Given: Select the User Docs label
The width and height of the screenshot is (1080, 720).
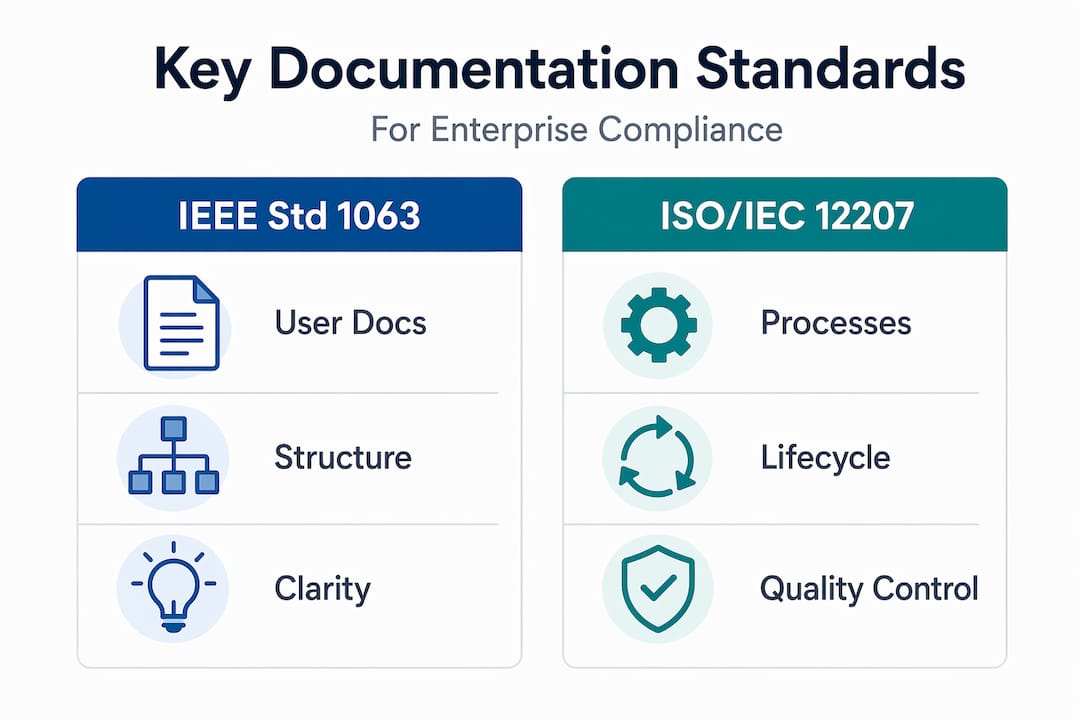Looking at the screenshot, I should pyautogui.click(x=351, y=322).
